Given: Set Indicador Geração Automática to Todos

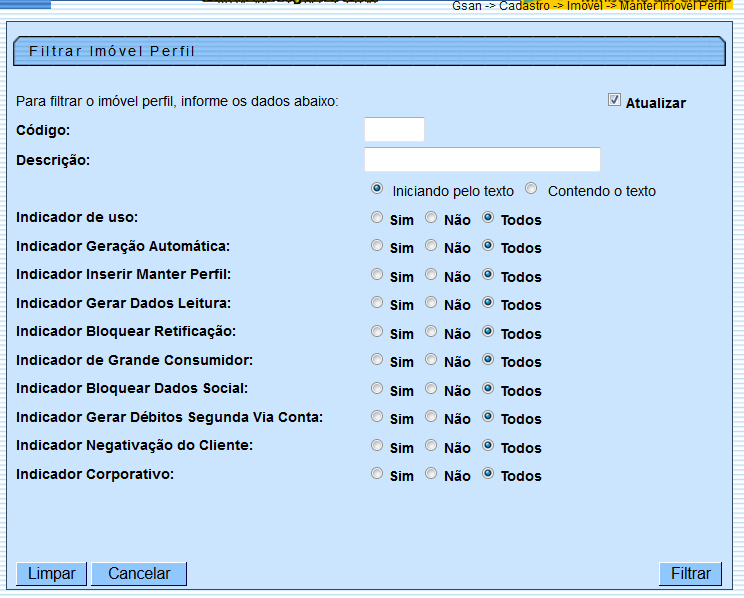Looking at the screenshot, I should coord(488,245).
